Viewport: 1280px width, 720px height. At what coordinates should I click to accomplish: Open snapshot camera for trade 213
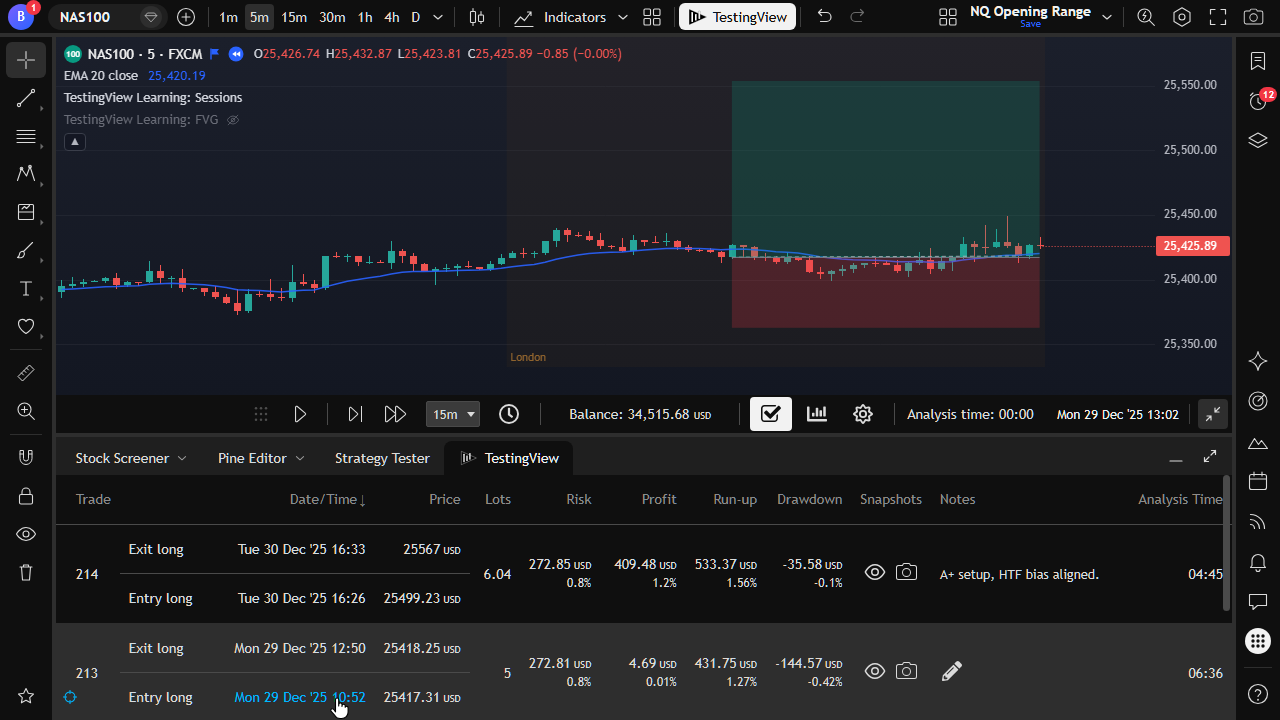pos(906,672)
